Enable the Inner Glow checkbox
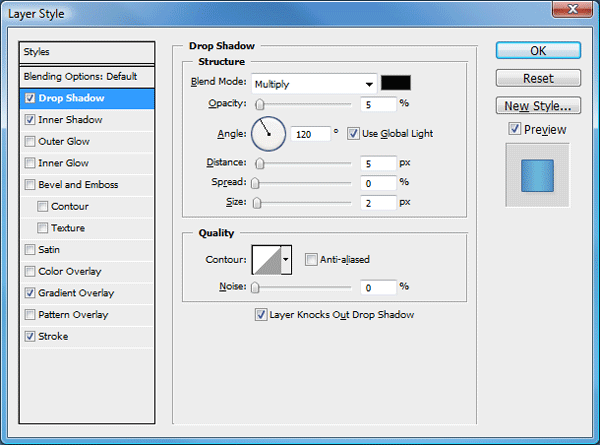Image resolution: width=600 pixels, height=445 pixels. (x=30, y=163)
